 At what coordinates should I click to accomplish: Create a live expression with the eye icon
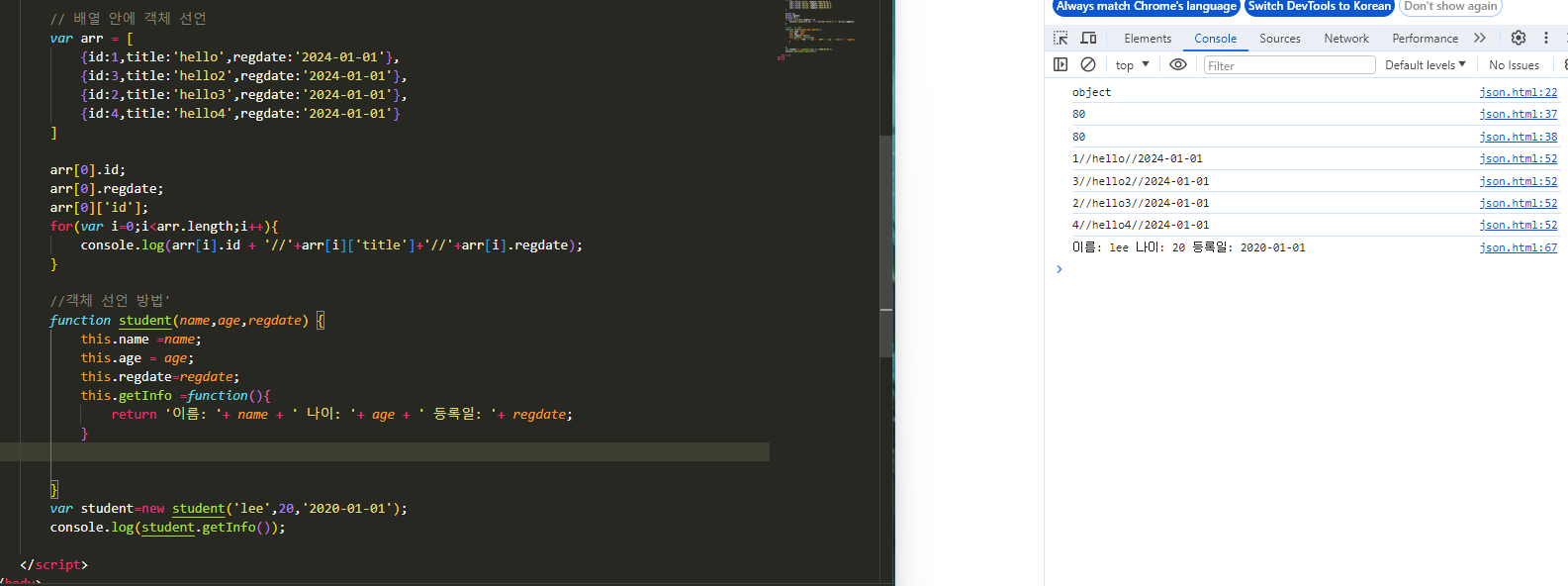coord(1178,64)
